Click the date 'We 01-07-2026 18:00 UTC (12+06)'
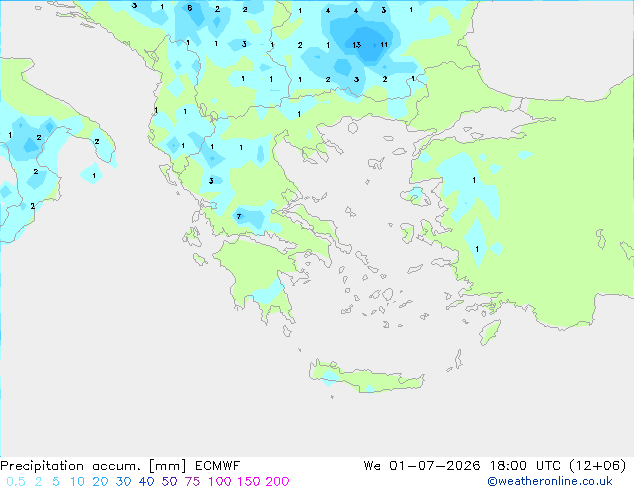This screenshot has height=490, width=634. [x=495, y=466]
